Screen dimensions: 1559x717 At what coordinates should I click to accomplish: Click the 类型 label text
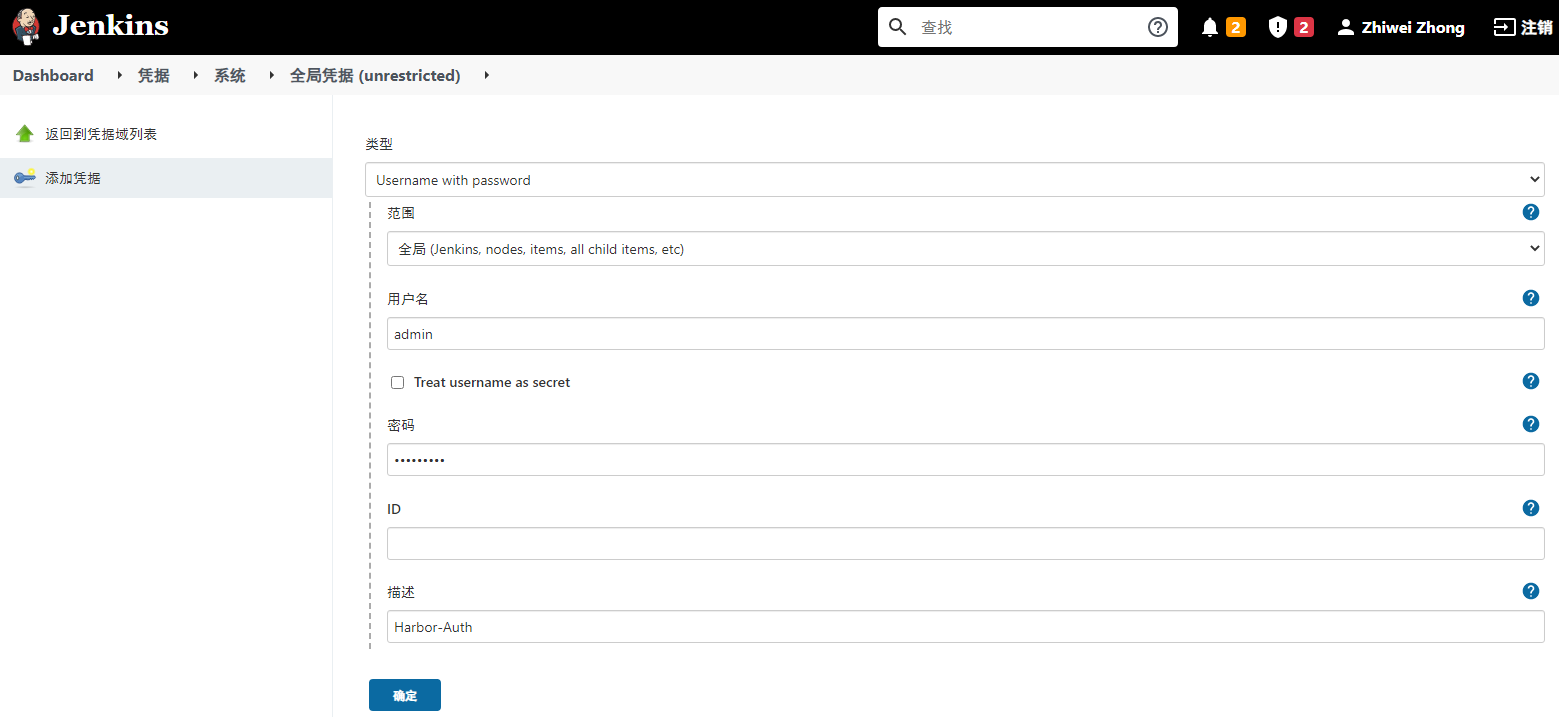379,144
